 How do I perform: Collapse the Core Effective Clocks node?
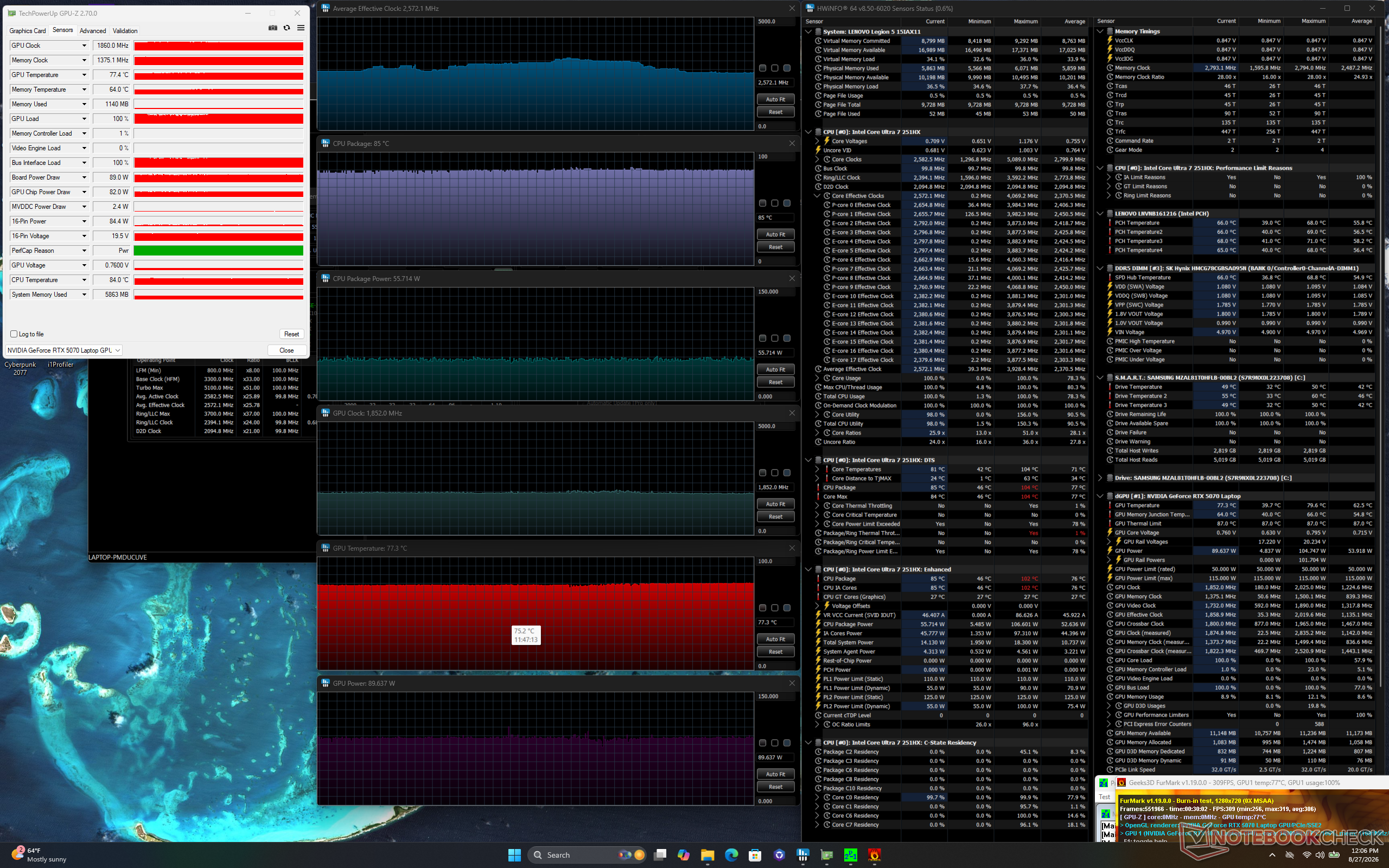[x=817, y=196]
